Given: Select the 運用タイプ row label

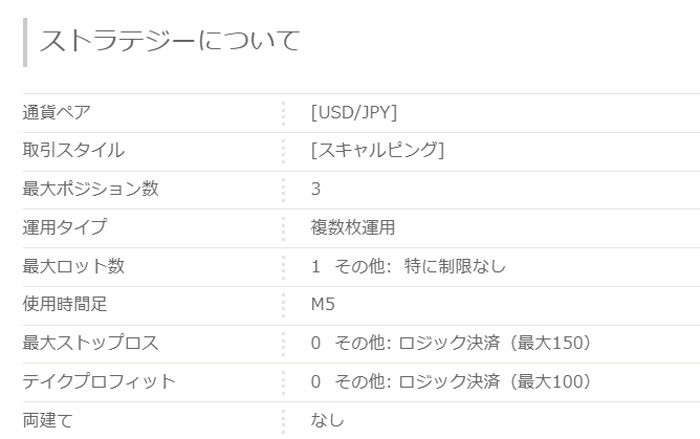Looking at the screenshot, I should [64, 227].
